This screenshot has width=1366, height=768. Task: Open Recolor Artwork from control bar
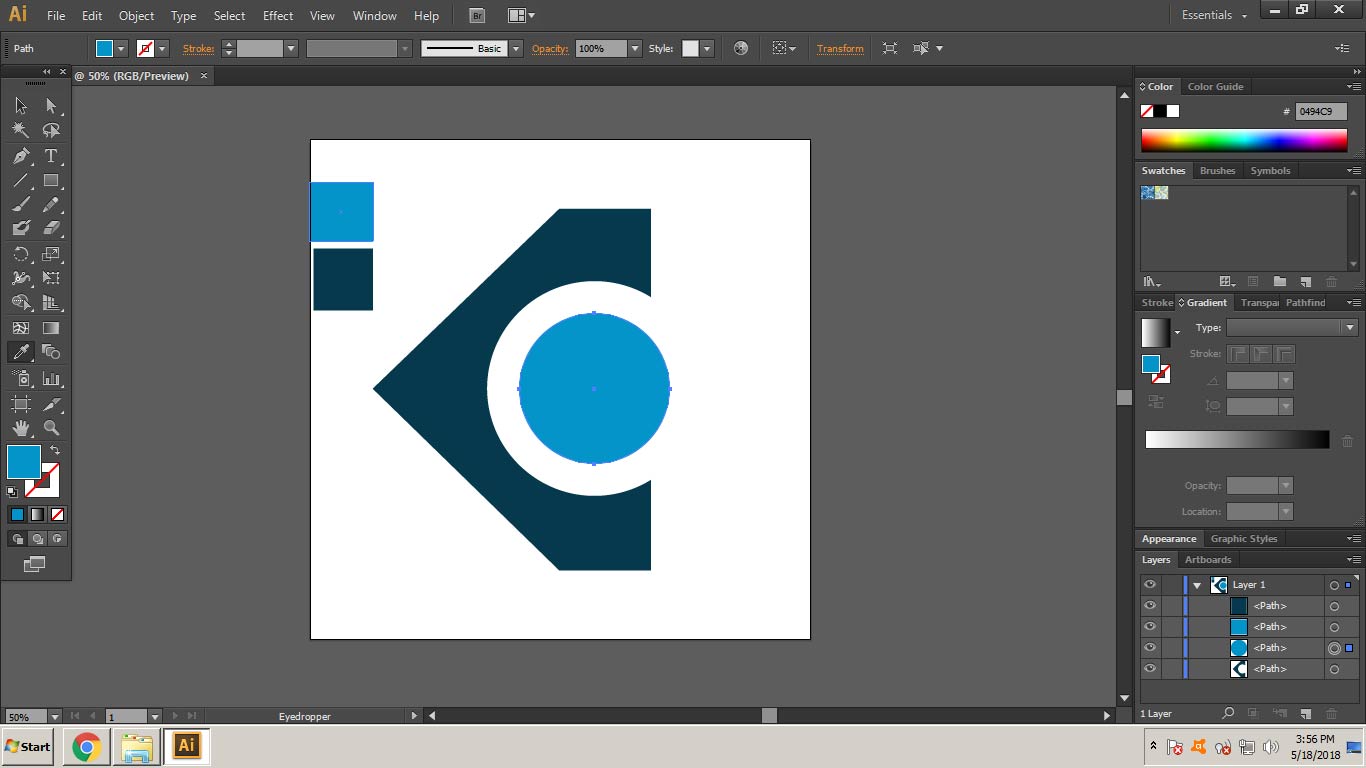[741, 48]
